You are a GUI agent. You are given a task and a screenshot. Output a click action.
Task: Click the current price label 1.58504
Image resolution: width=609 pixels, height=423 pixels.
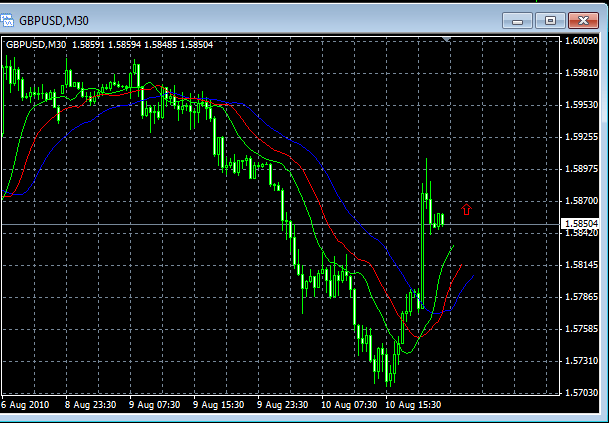click(x=581, y=223)
